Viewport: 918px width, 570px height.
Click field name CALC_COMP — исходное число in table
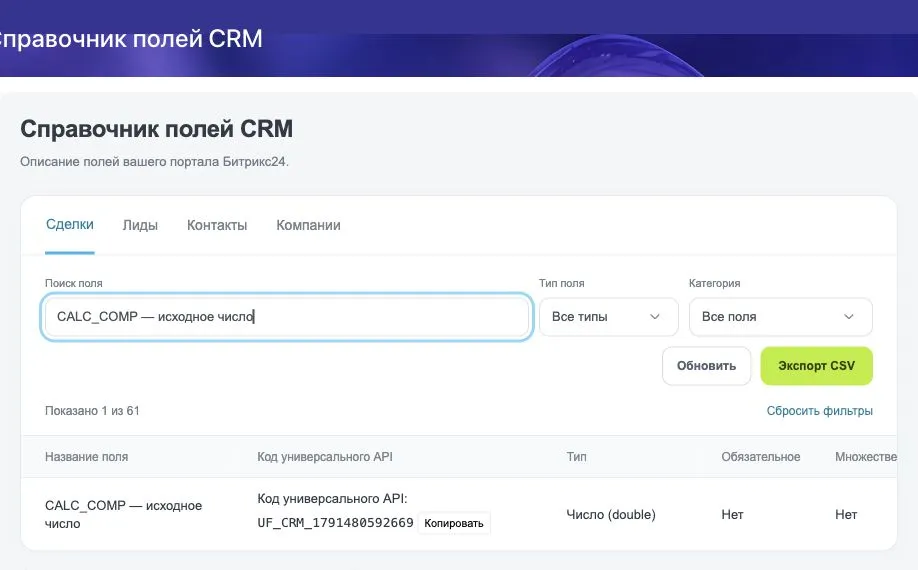(x=124, y=514)
